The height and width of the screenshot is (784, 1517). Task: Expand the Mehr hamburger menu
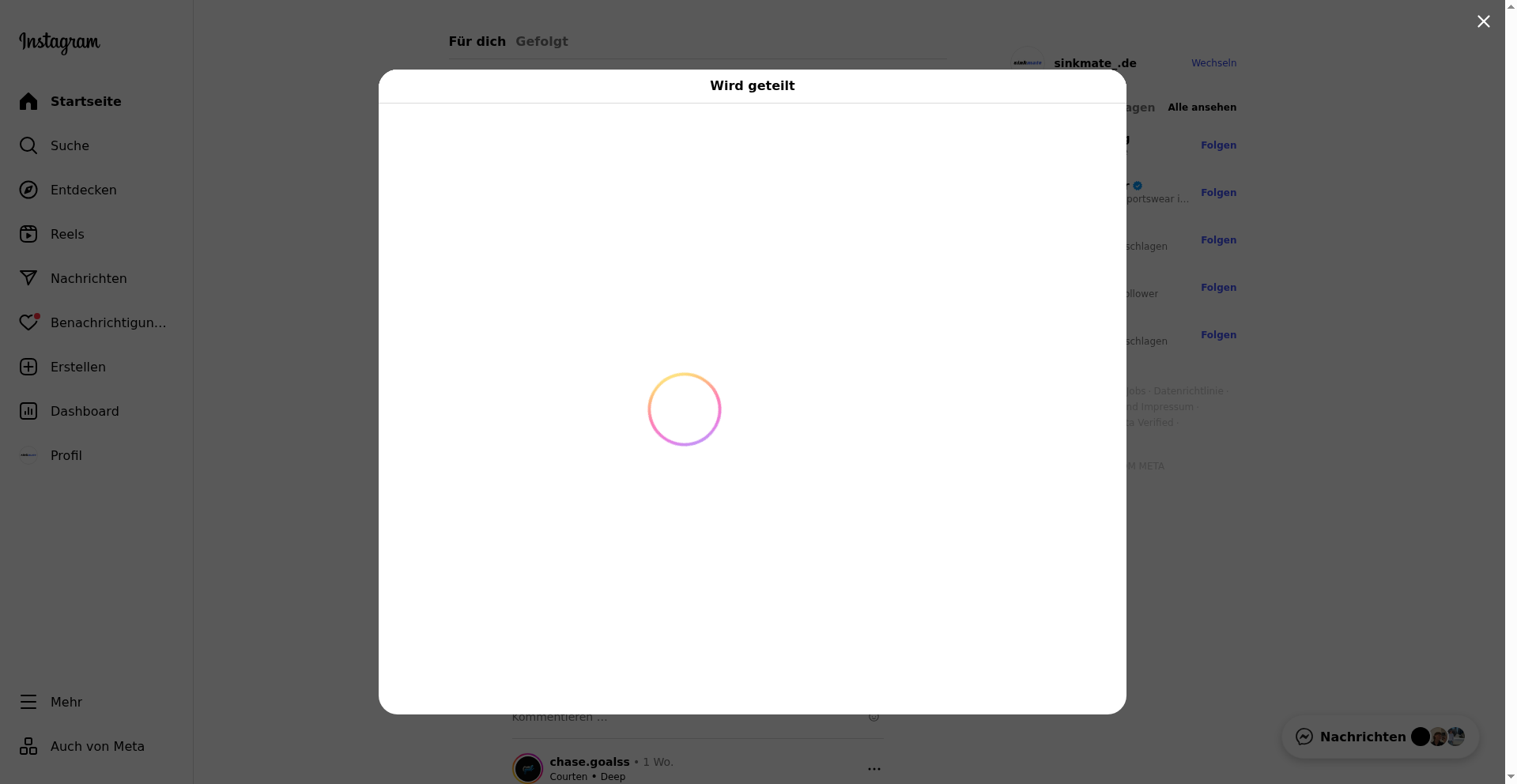[x=28, y=702]
